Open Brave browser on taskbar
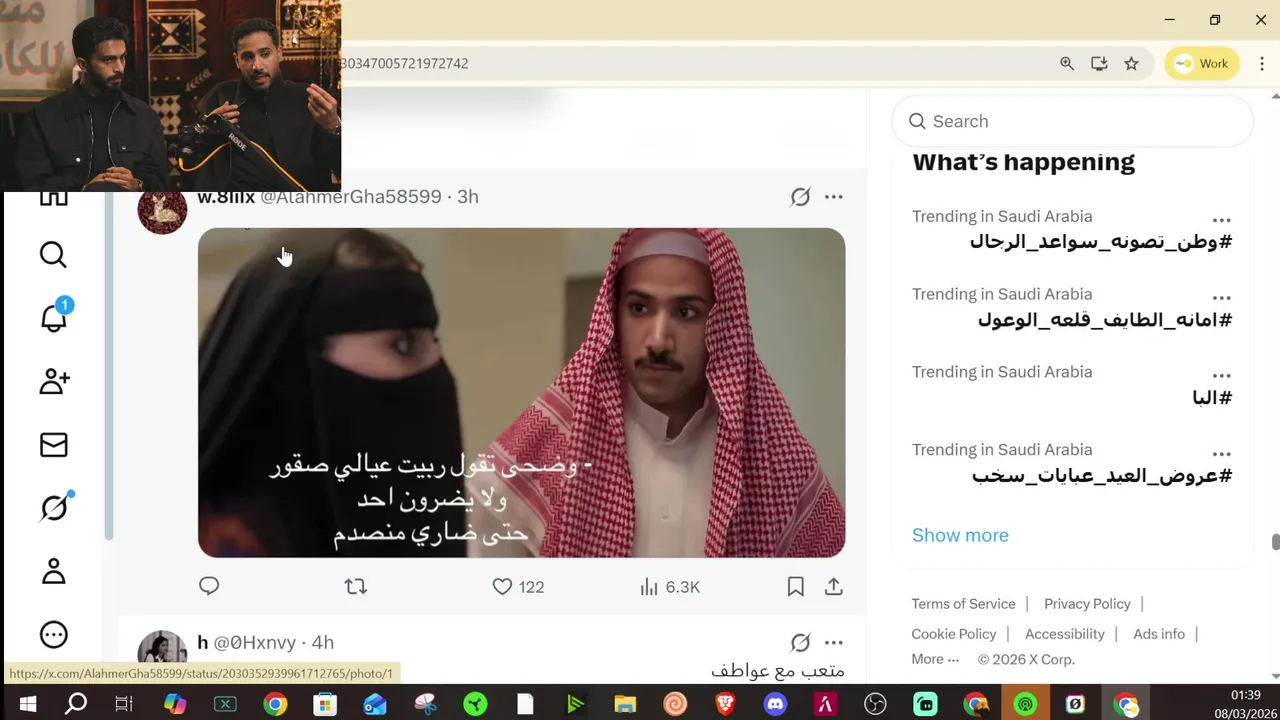The height and width of the screenshot is (720, 1280). tap(725, 705)
